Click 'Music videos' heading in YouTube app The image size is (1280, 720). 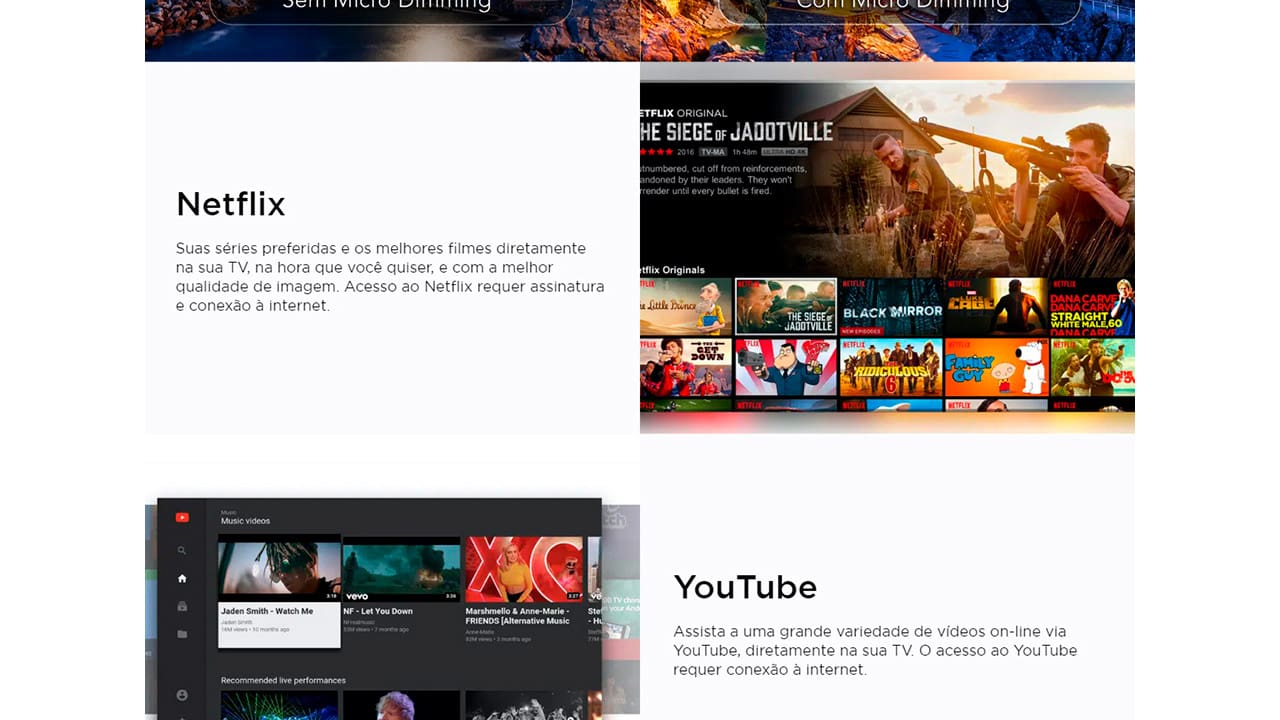pyautogui.click(x=245, y=521)
